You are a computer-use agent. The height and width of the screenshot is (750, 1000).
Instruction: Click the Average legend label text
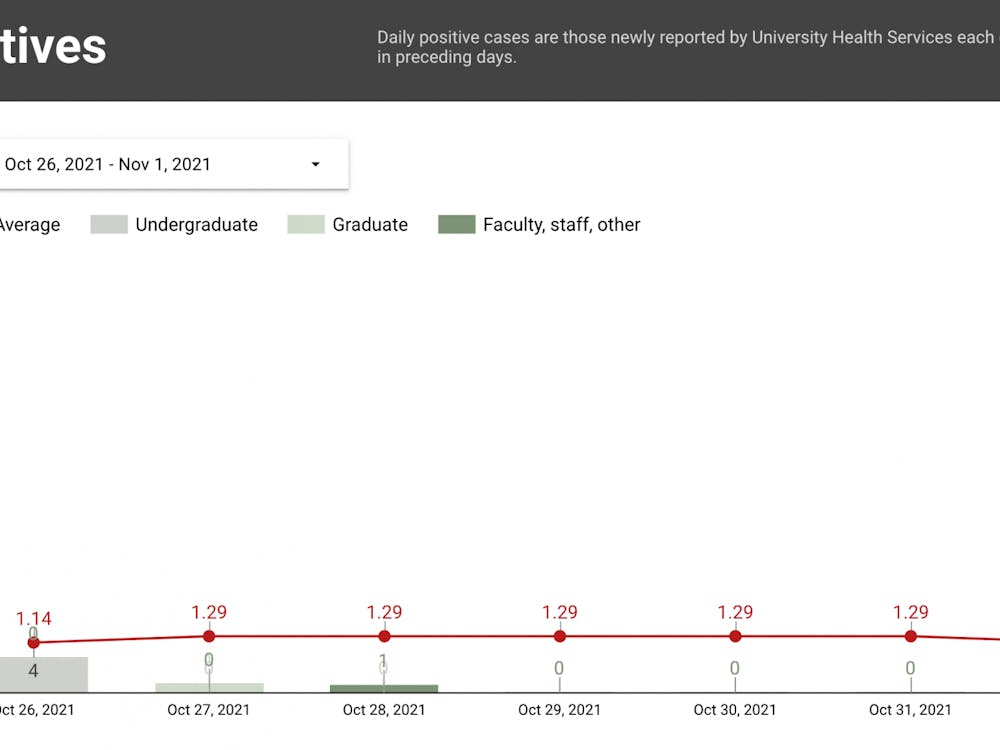pyautogui.click(x=30, y=224)
